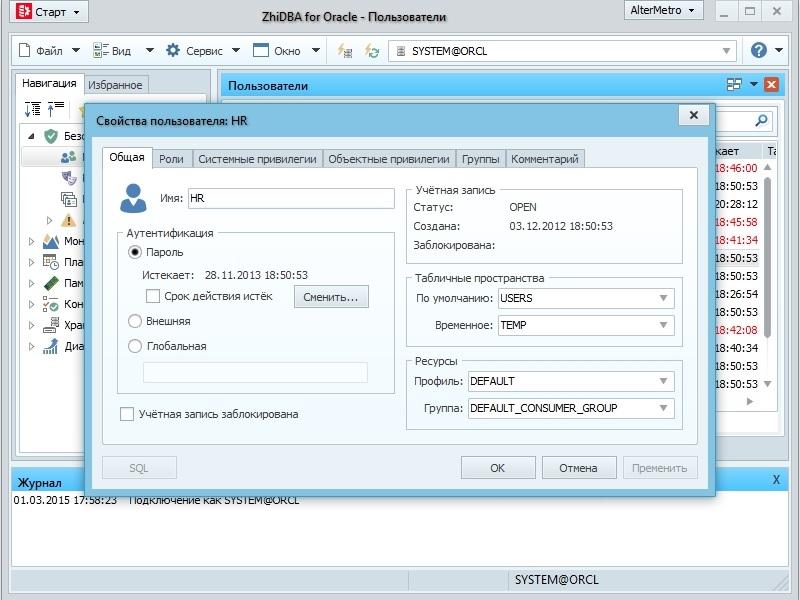Open the AlterMetro theme dropdown
800x600 pixels.
point(663,10)
